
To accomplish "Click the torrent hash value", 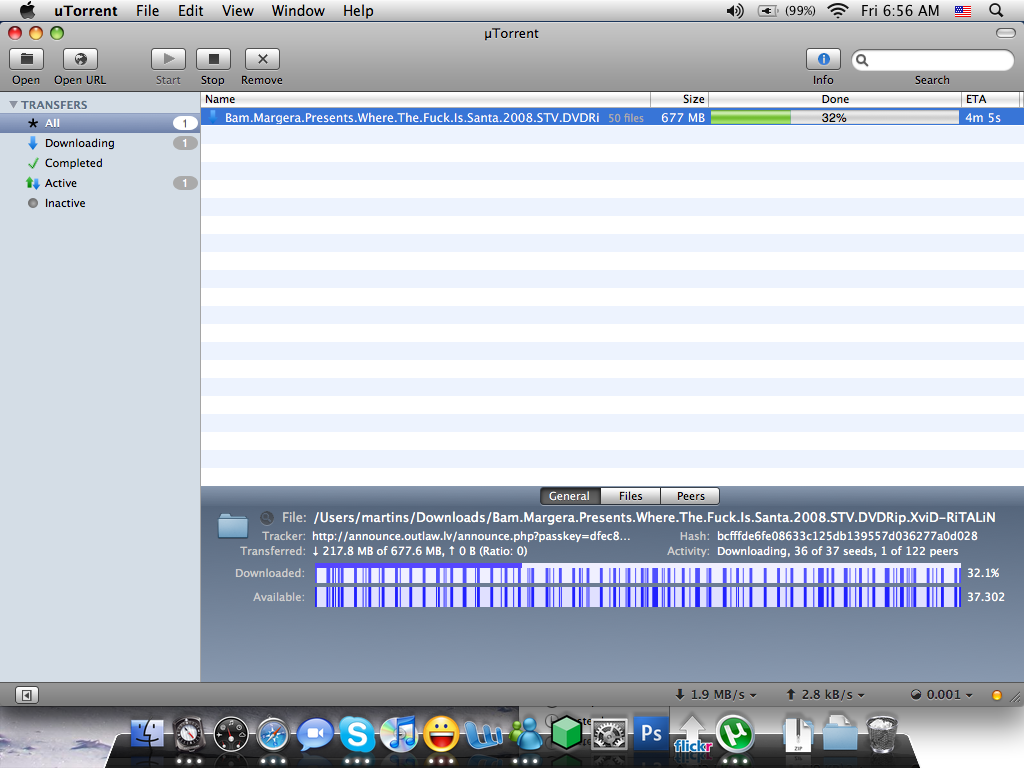I will (847, 536).
